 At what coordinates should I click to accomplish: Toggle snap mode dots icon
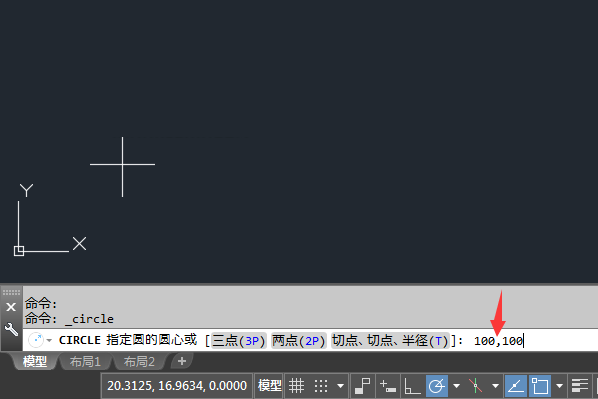pos(321,386)
